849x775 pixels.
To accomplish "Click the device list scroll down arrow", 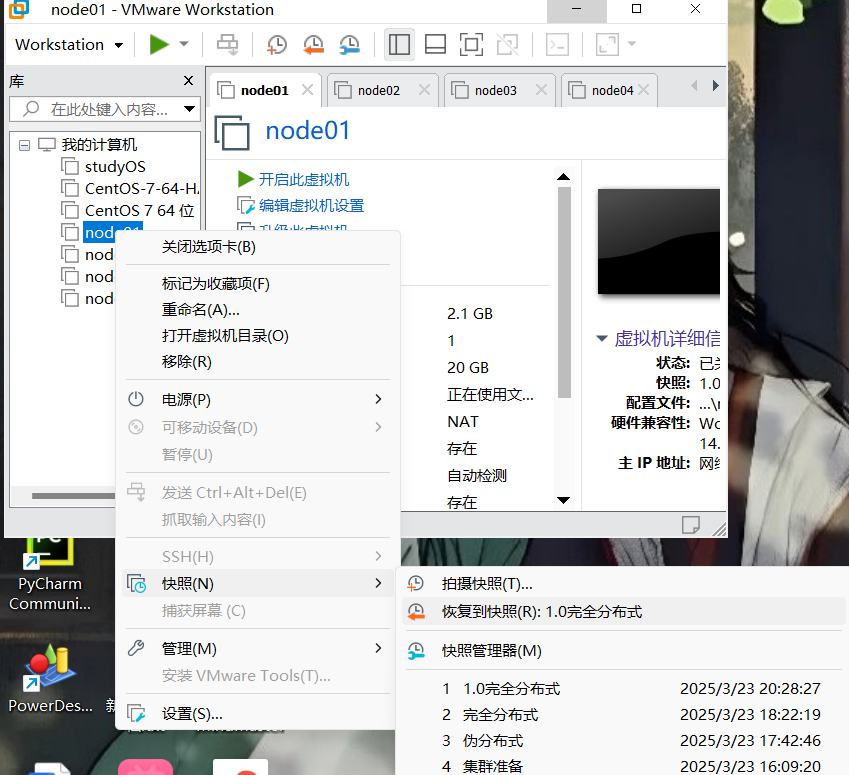I will coord(564,500).
